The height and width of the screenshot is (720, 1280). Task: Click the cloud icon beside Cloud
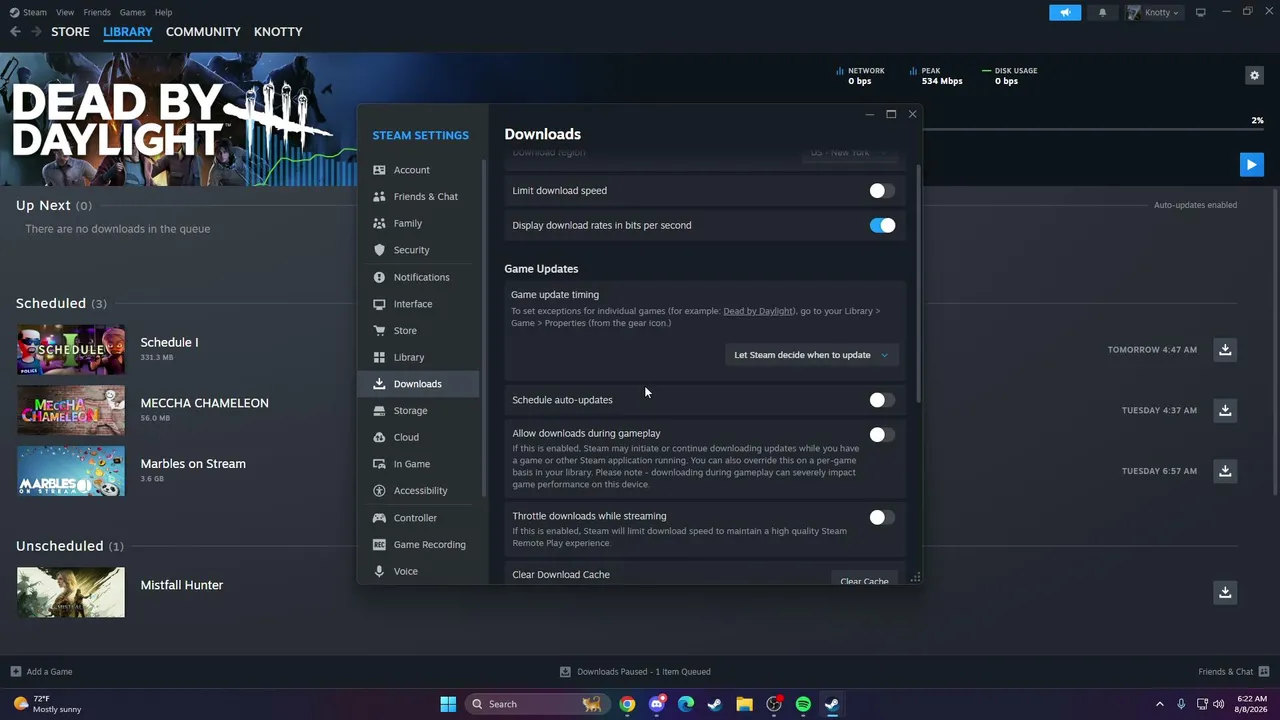coord(379,437)
